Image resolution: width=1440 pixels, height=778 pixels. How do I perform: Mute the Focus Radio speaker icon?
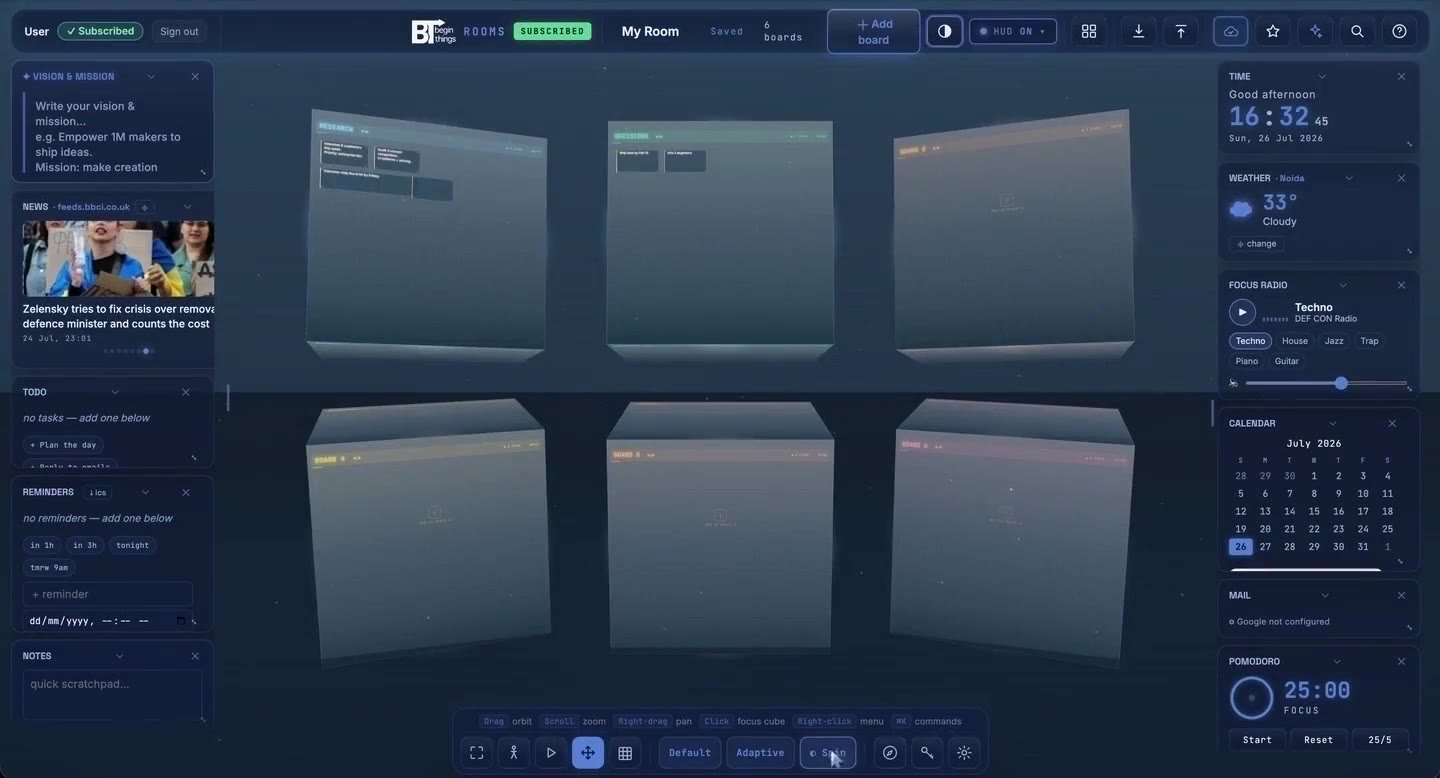[1234, 383]
